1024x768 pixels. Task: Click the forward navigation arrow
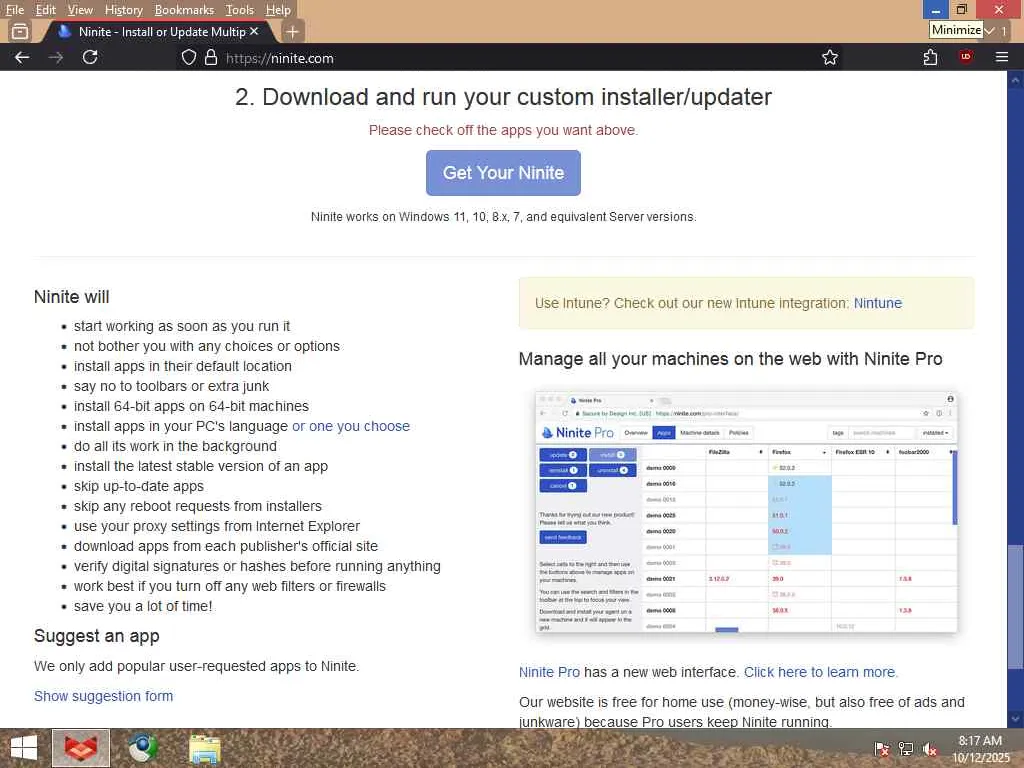point(56,57)
